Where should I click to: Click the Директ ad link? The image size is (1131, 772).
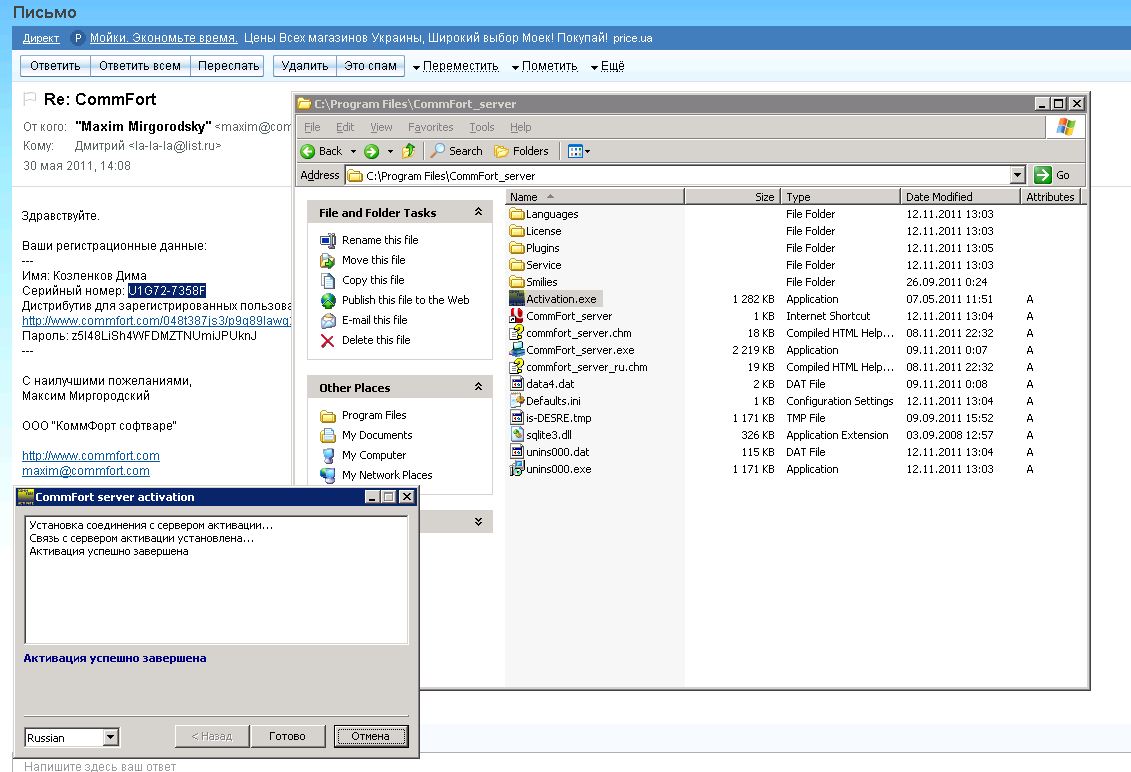(40, 38)
